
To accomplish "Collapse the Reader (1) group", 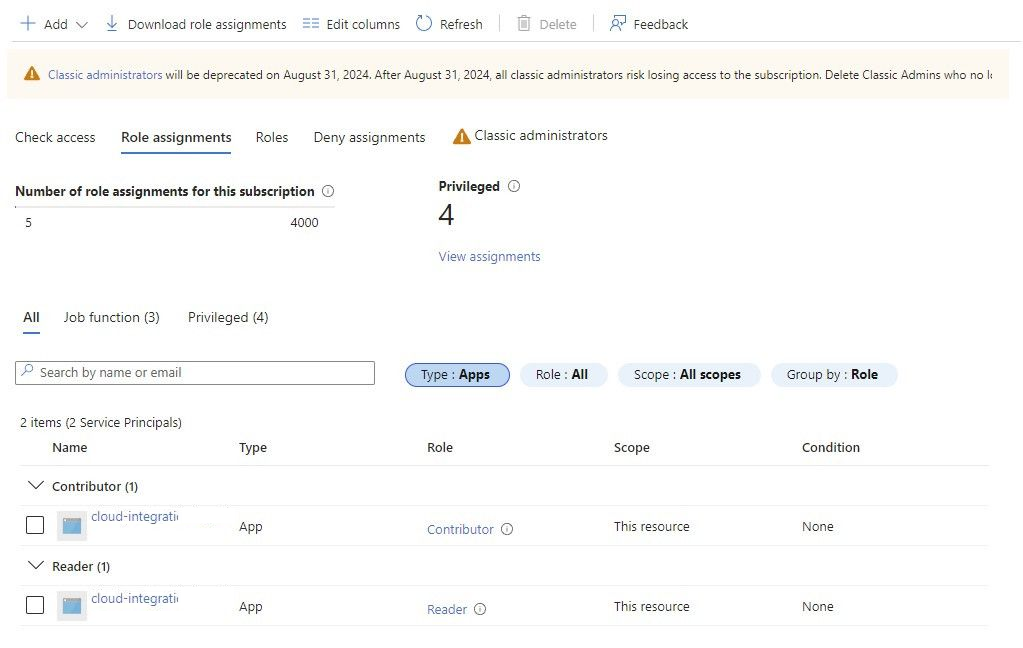I will (x=37, y=566).
